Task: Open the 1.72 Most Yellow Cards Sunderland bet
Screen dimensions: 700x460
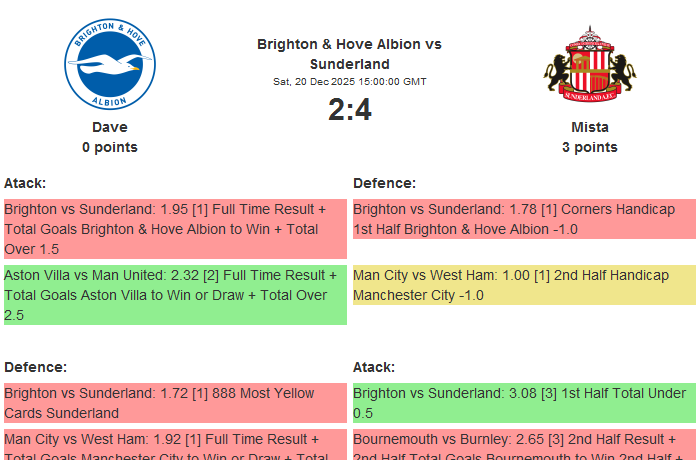Action: point(175,403)
